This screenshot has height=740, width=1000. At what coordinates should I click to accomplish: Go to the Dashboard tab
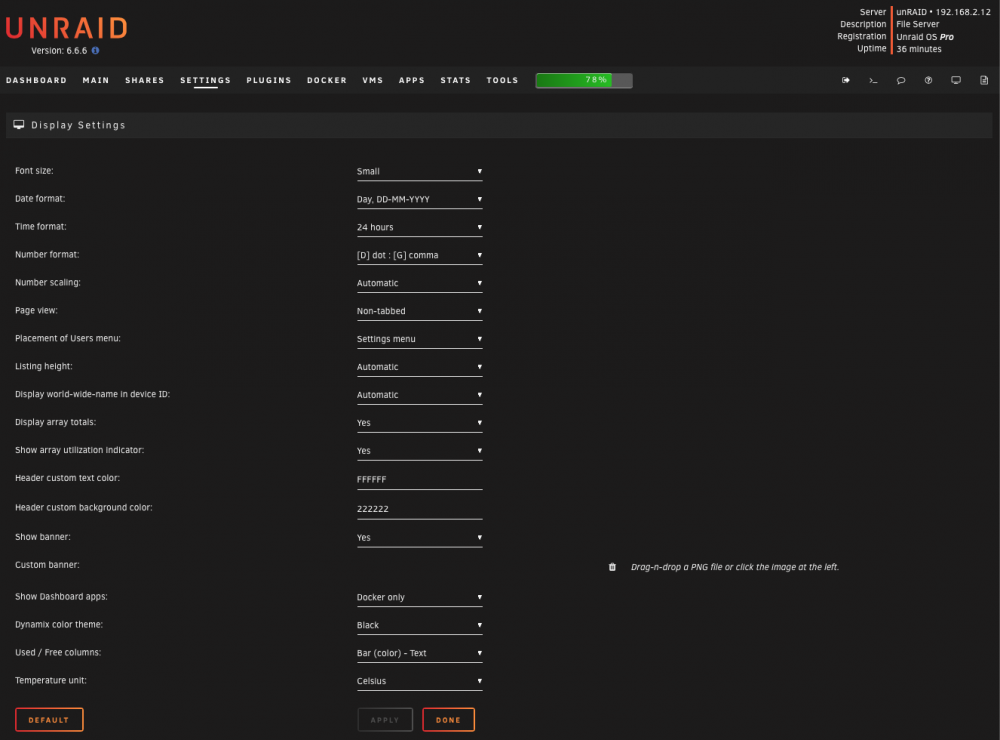coord(36,80)
